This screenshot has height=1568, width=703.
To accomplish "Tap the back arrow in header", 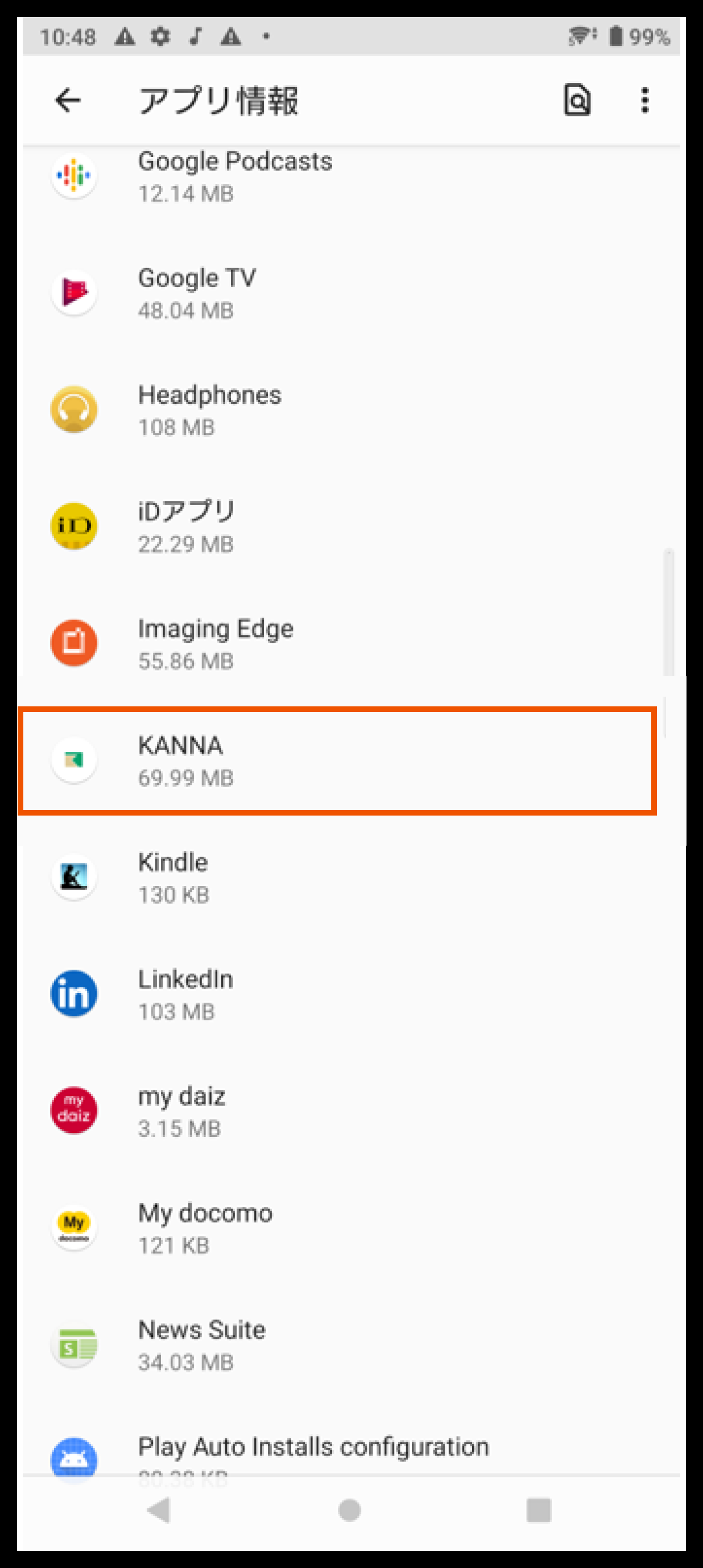I will click(x=68, y=101).
